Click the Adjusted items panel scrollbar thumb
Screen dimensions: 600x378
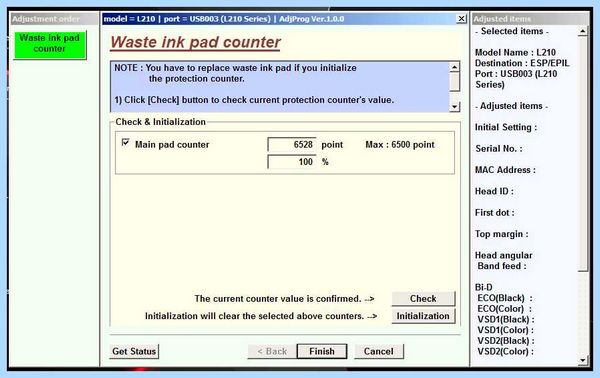[582, 153]
